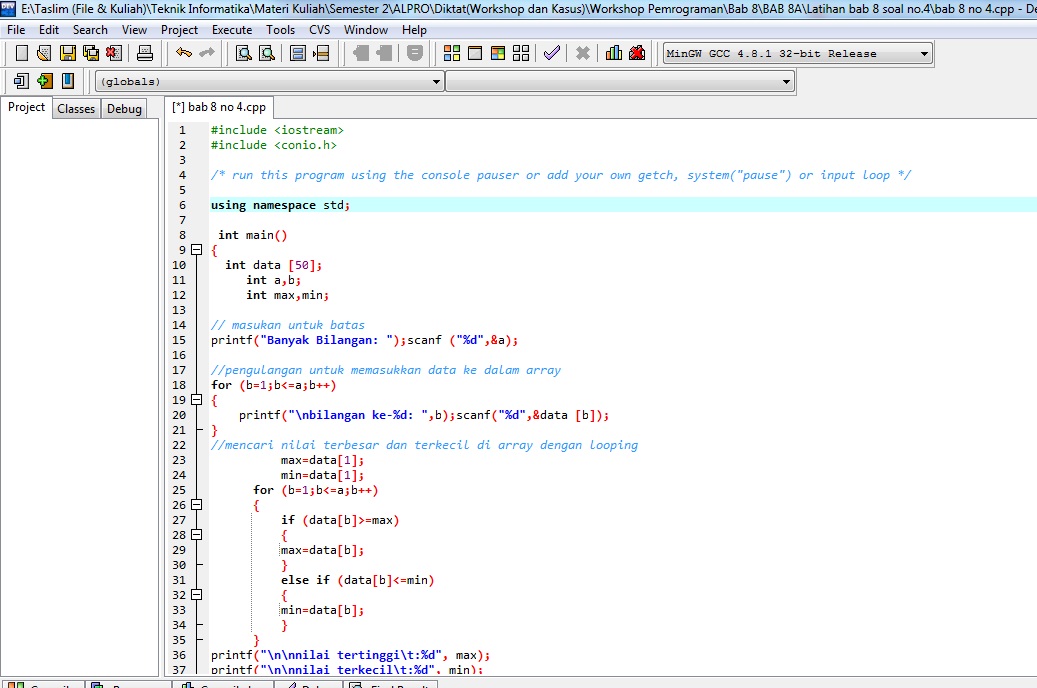
Task: Click the line number 6 in the gutter
Action: click(182, 205)
